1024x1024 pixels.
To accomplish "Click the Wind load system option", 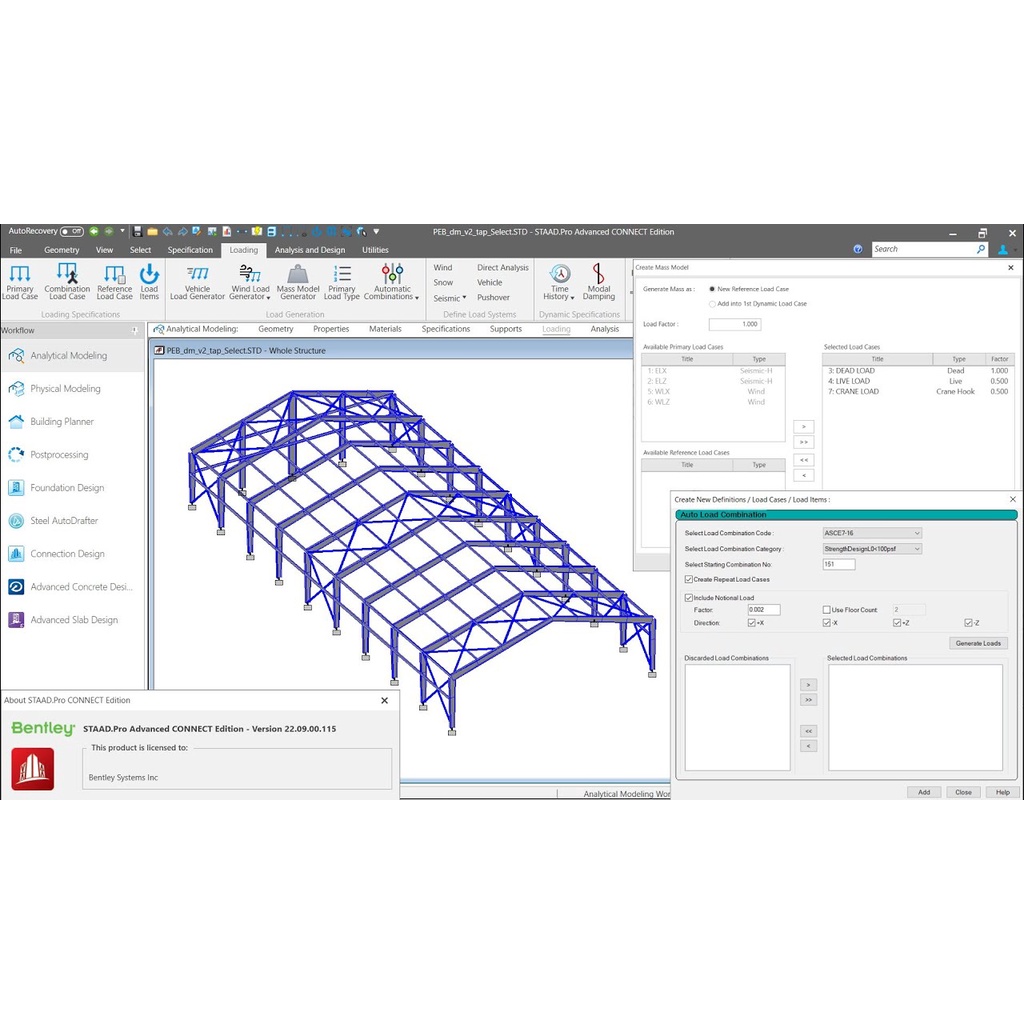I will [x=442, y=268].
